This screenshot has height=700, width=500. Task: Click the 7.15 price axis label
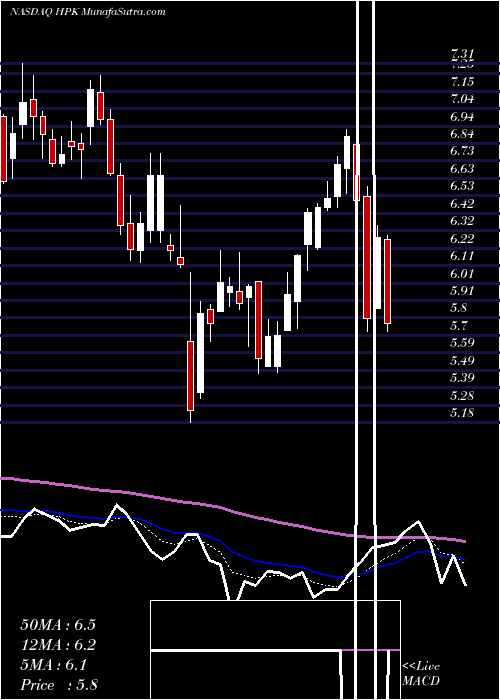[x=462, y=82]
